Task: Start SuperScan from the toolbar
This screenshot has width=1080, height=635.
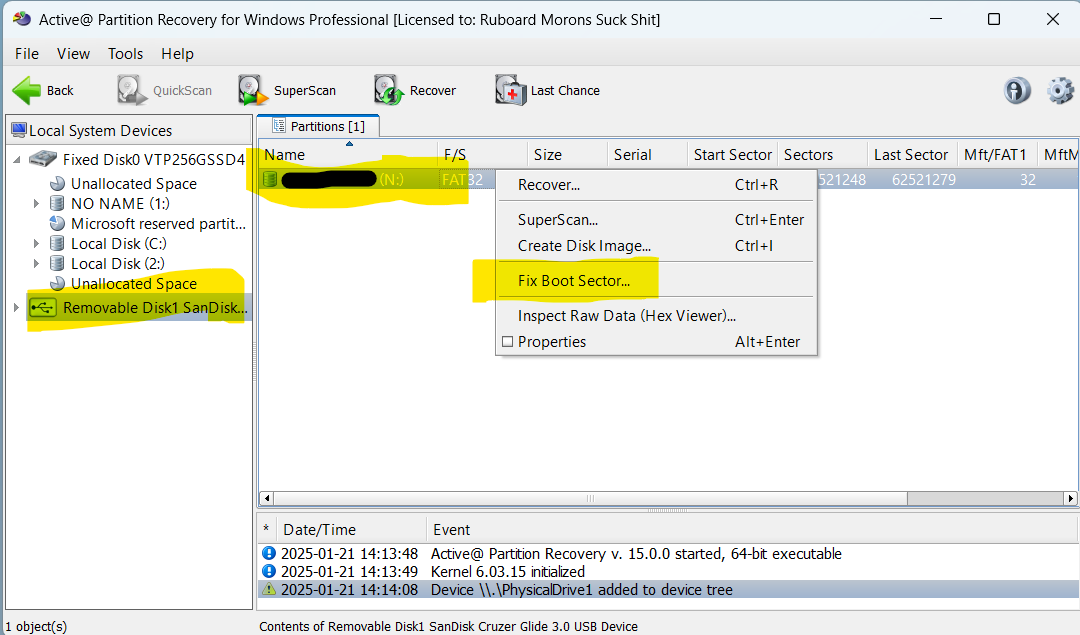Action: point(287,90)
